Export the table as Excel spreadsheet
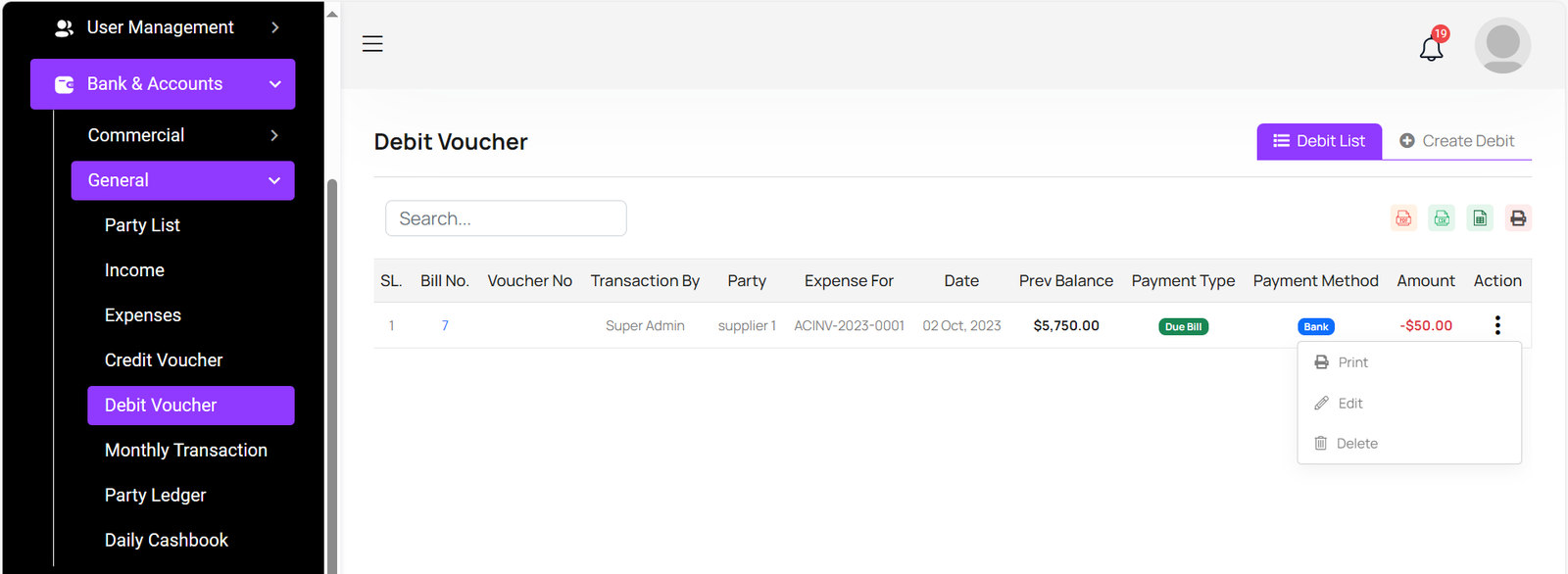This screenshot has width=1568, height=574. (1480, 218)
